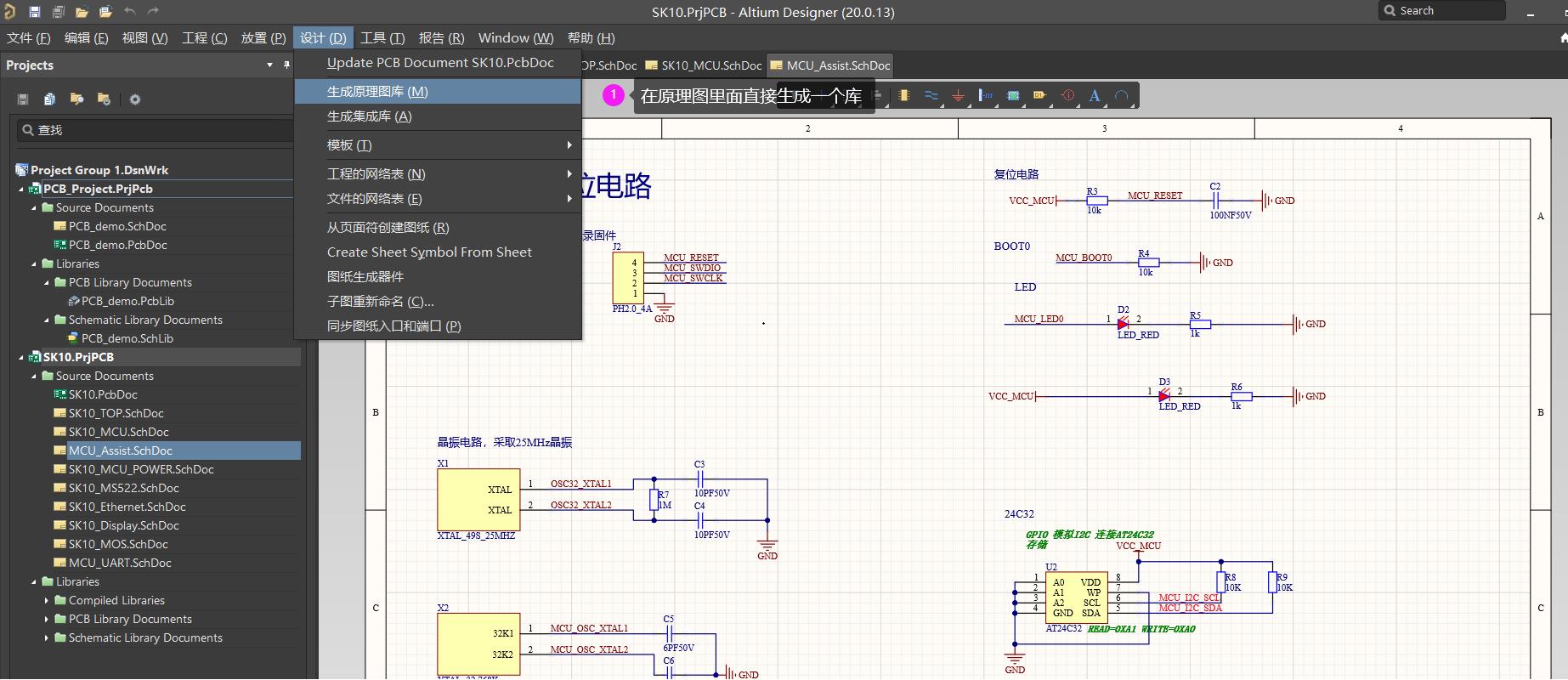This screenshot has height=680, width=1568.
Task: Pin the Projects panel
Action: (x=286, y=65)
